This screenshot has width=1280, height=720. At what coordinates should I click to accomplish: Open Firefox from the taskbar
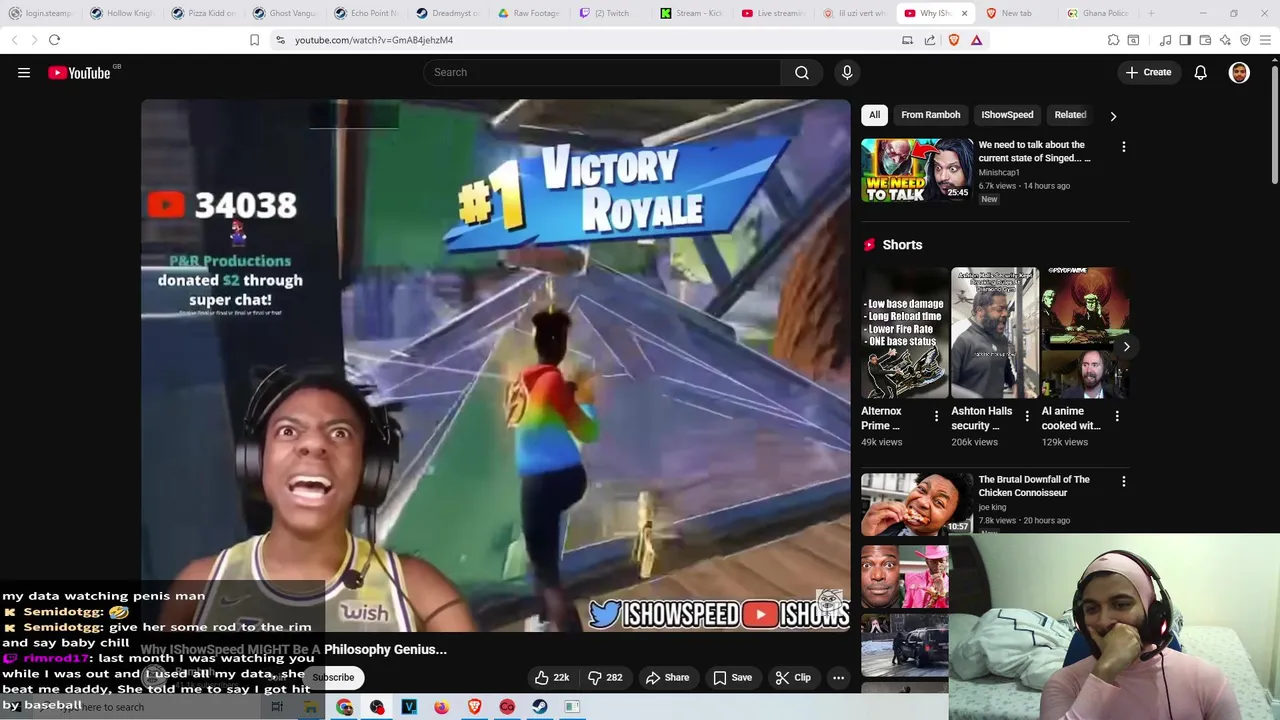pos(441,707)
